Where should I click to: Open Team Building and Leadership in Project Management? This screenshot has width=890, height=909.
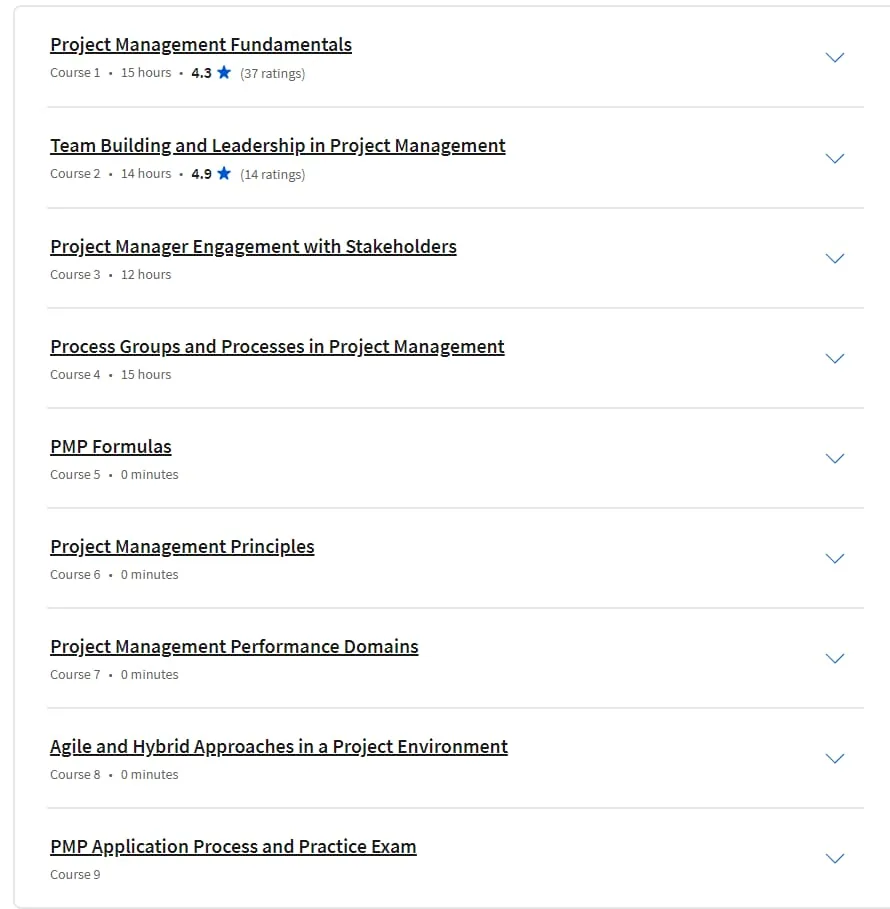coord(278,146)
